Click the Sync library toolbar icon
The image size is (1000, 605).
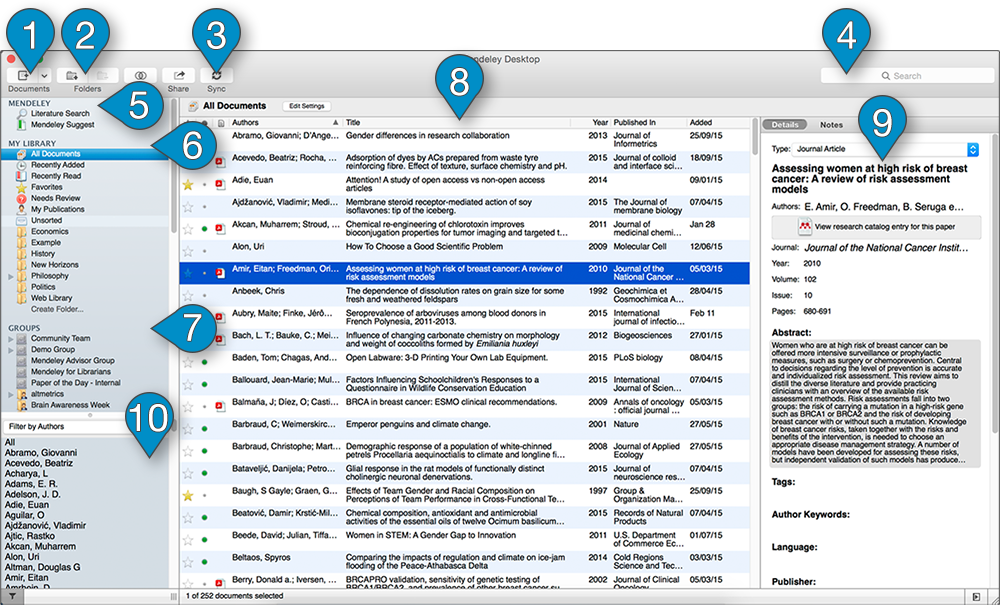click(x=216, y=75)
